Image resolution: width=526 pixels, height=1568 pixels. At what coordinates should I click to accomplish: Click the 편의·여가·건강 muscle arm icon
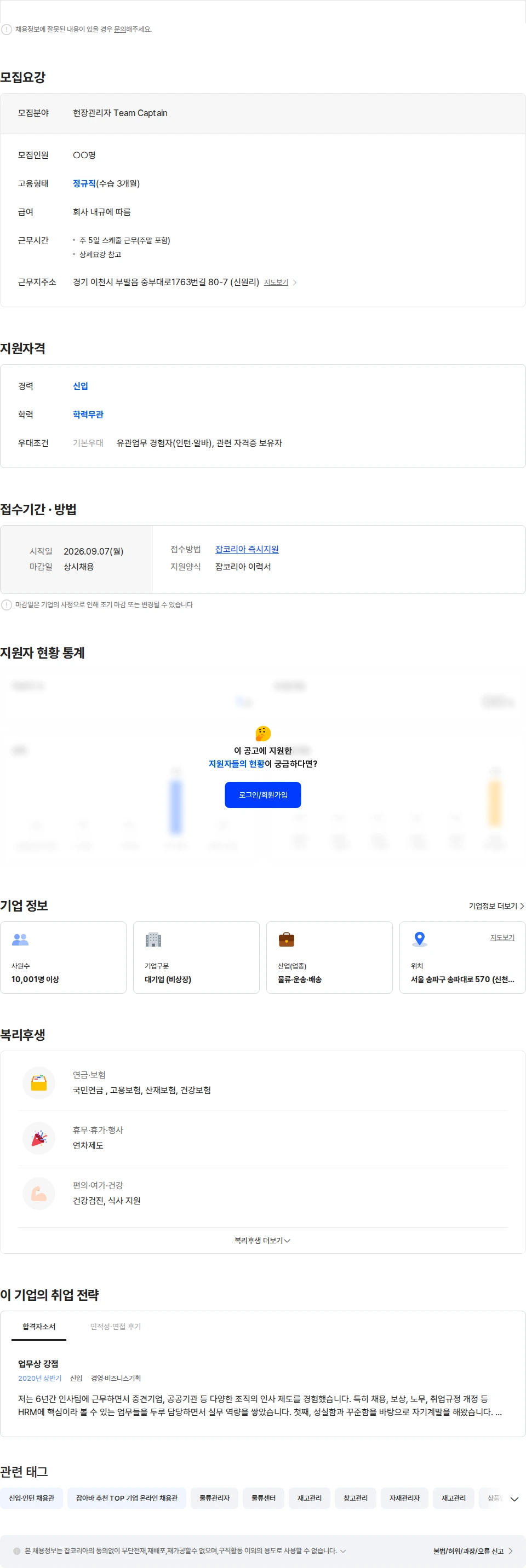pyautogui.click(x=39, y=1193)
